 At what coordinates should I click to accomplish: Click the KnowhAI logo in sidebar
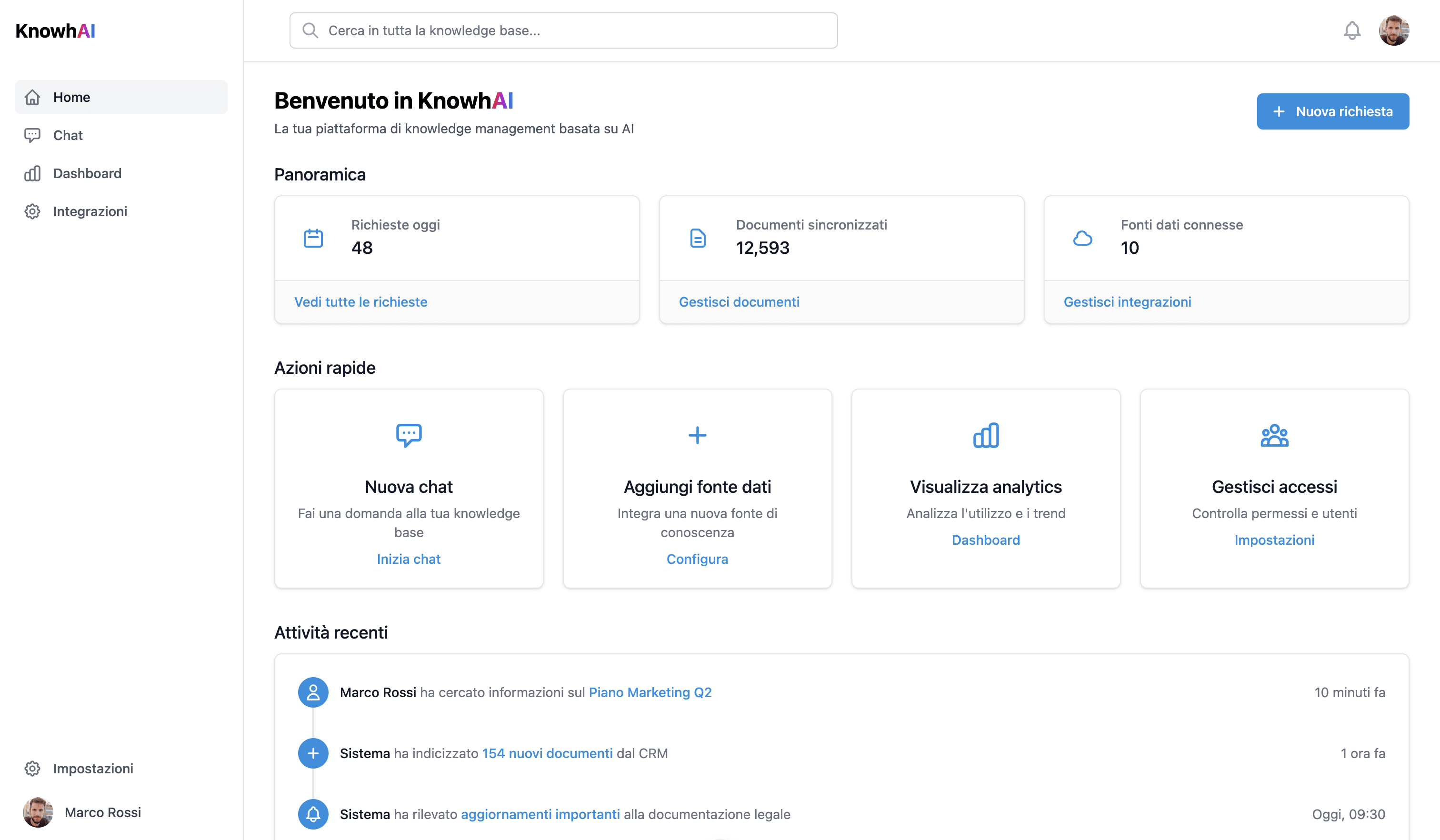click(x=55, y=31)
